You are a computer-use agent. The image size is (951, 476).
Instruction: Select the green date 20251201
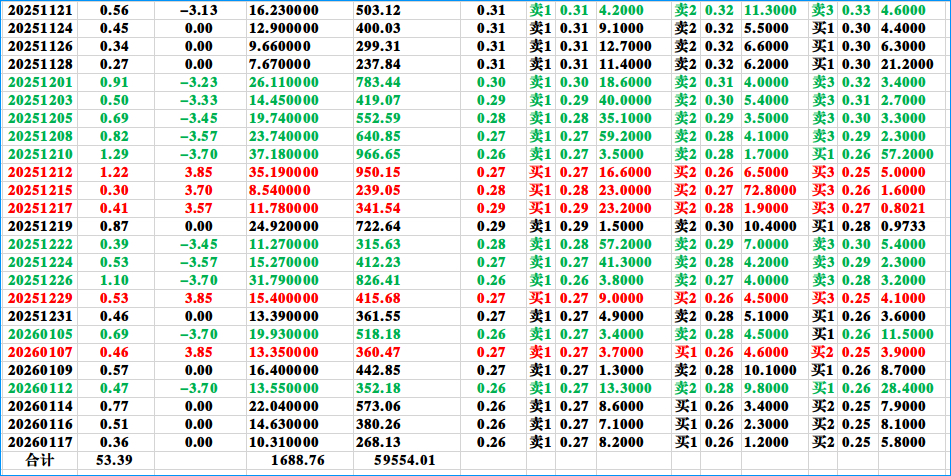point(39,82)
